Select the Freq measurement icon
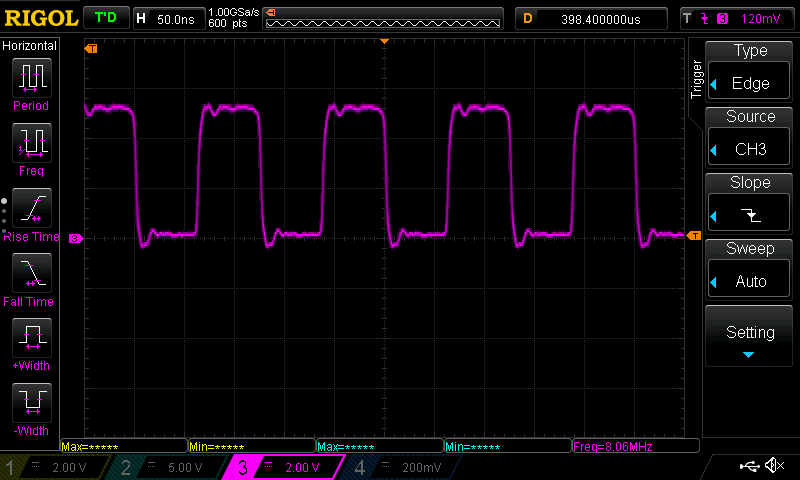The height and width of the screenshot is (480, 800). pyautogui.click(x=32, y=142)
